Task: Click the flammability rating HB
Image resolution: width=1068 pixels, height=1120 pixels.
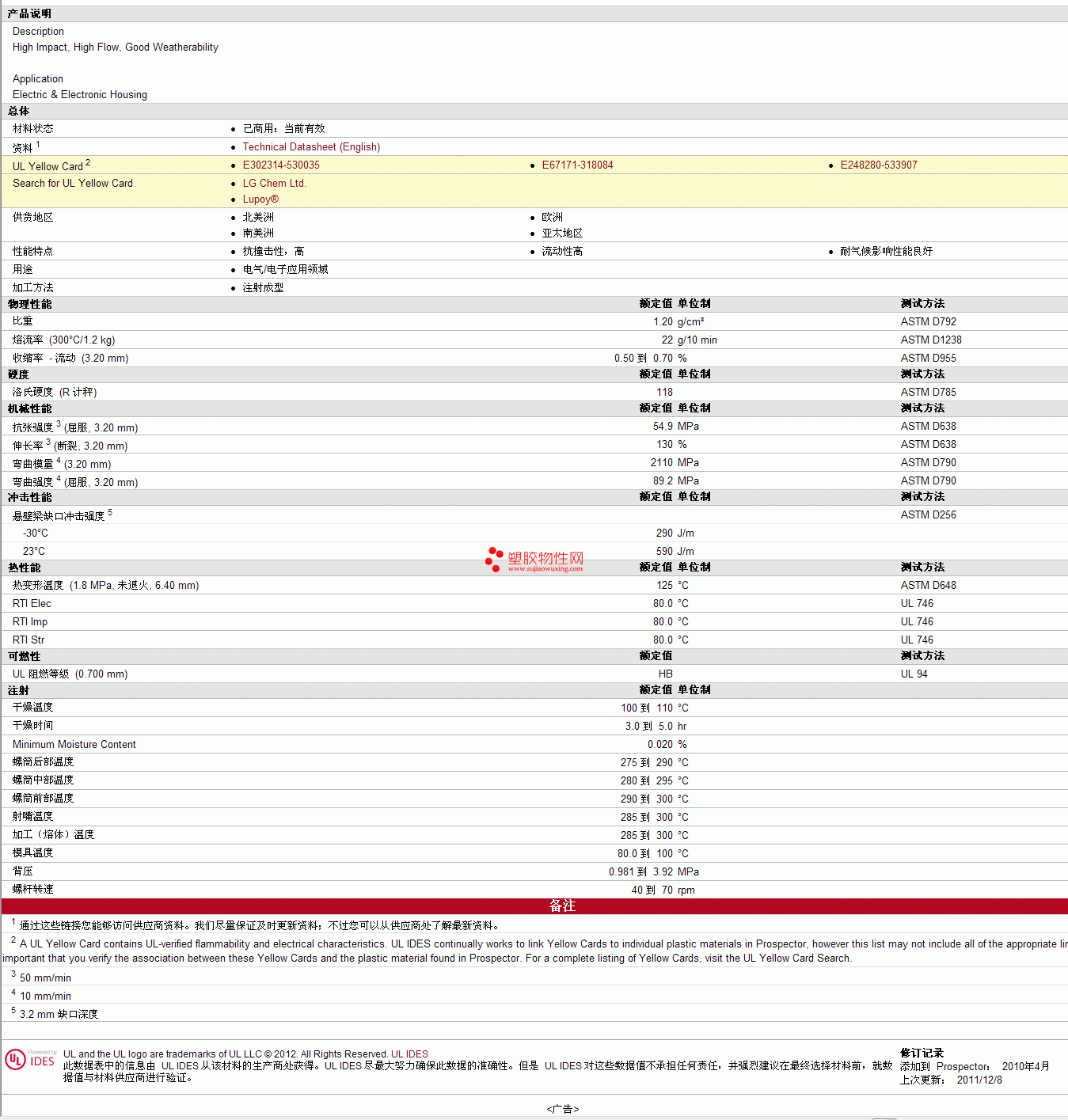Action: coord(666,674)
